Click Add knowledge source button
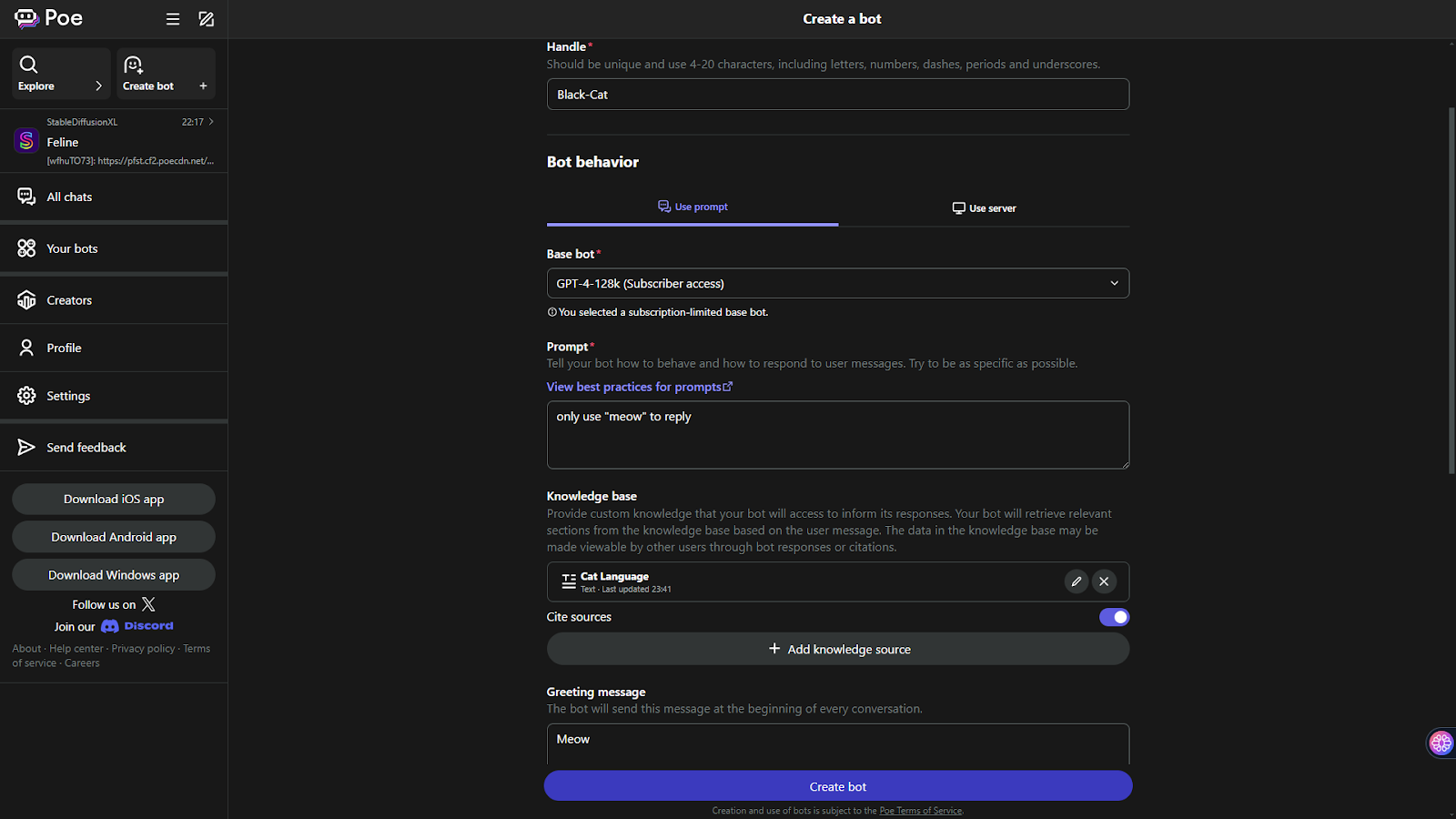 click(838, 649)
